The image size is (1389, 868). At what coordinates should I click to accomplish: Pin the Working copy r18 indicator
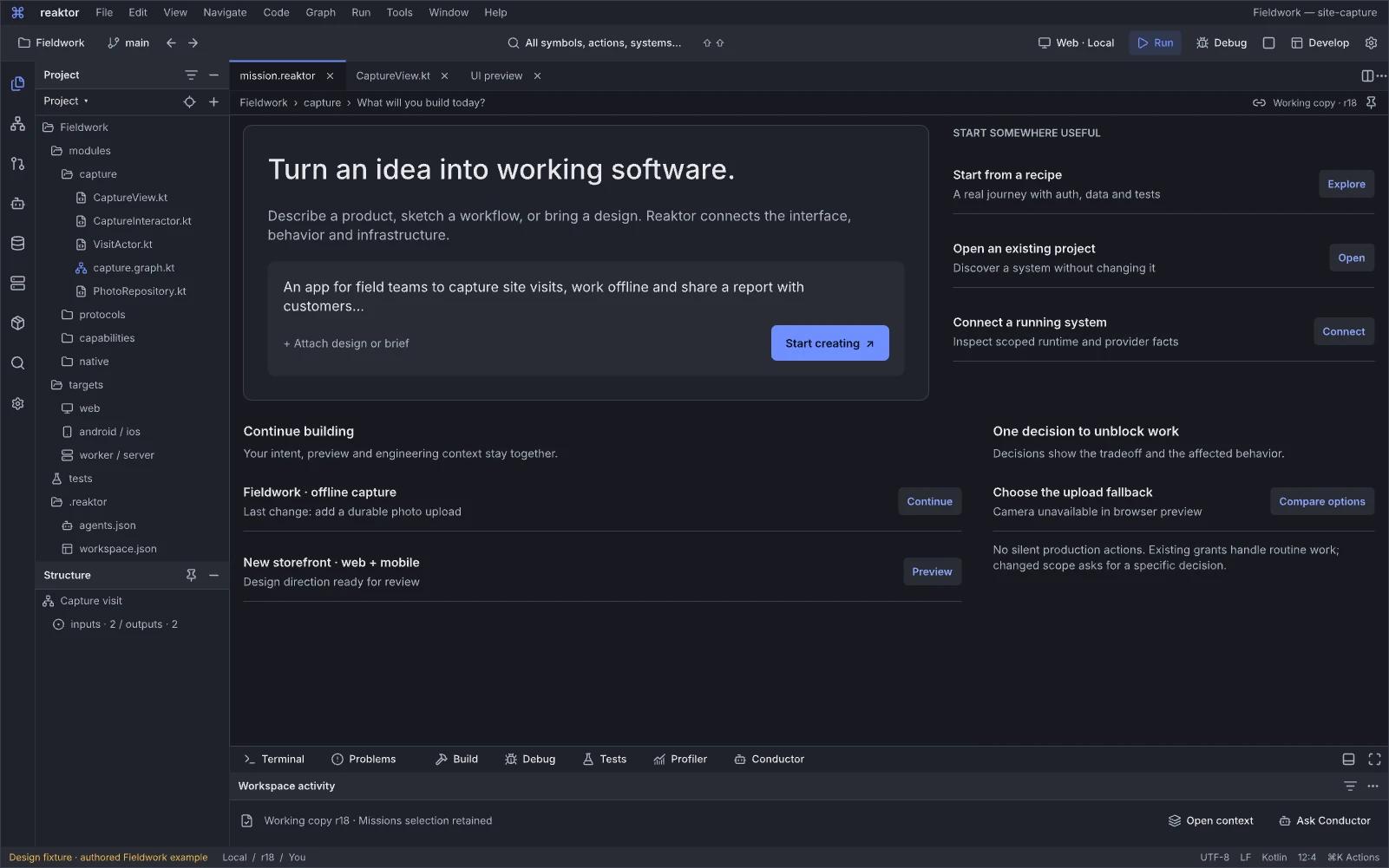tap(1371, 102)
